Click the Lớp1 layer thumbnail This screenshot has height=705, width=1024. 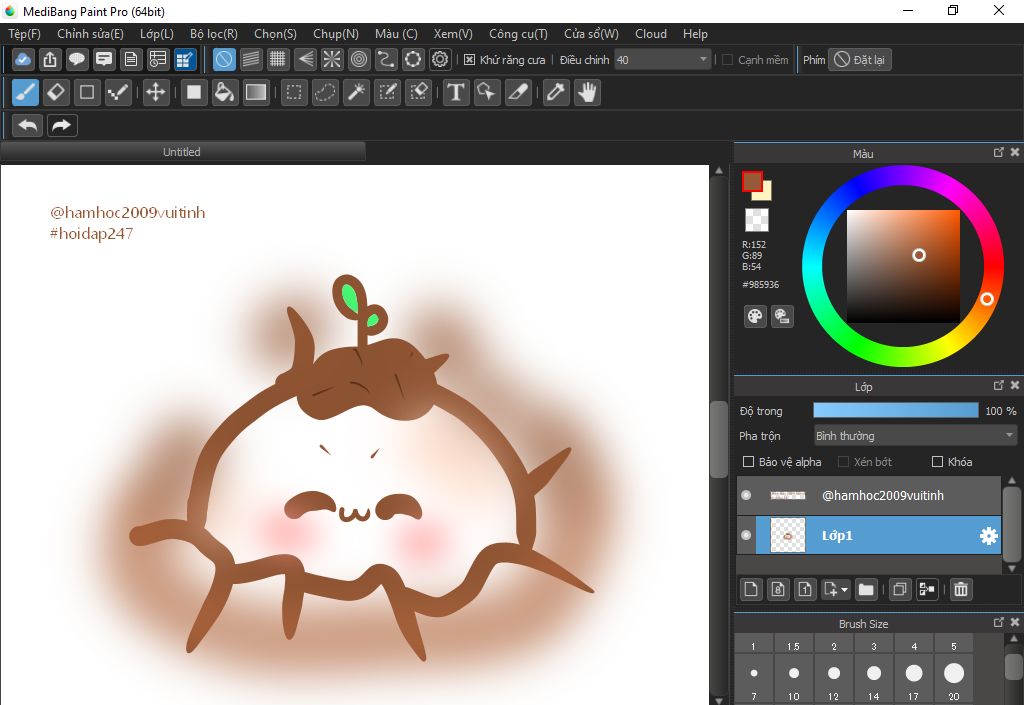(x=788, y=535)
